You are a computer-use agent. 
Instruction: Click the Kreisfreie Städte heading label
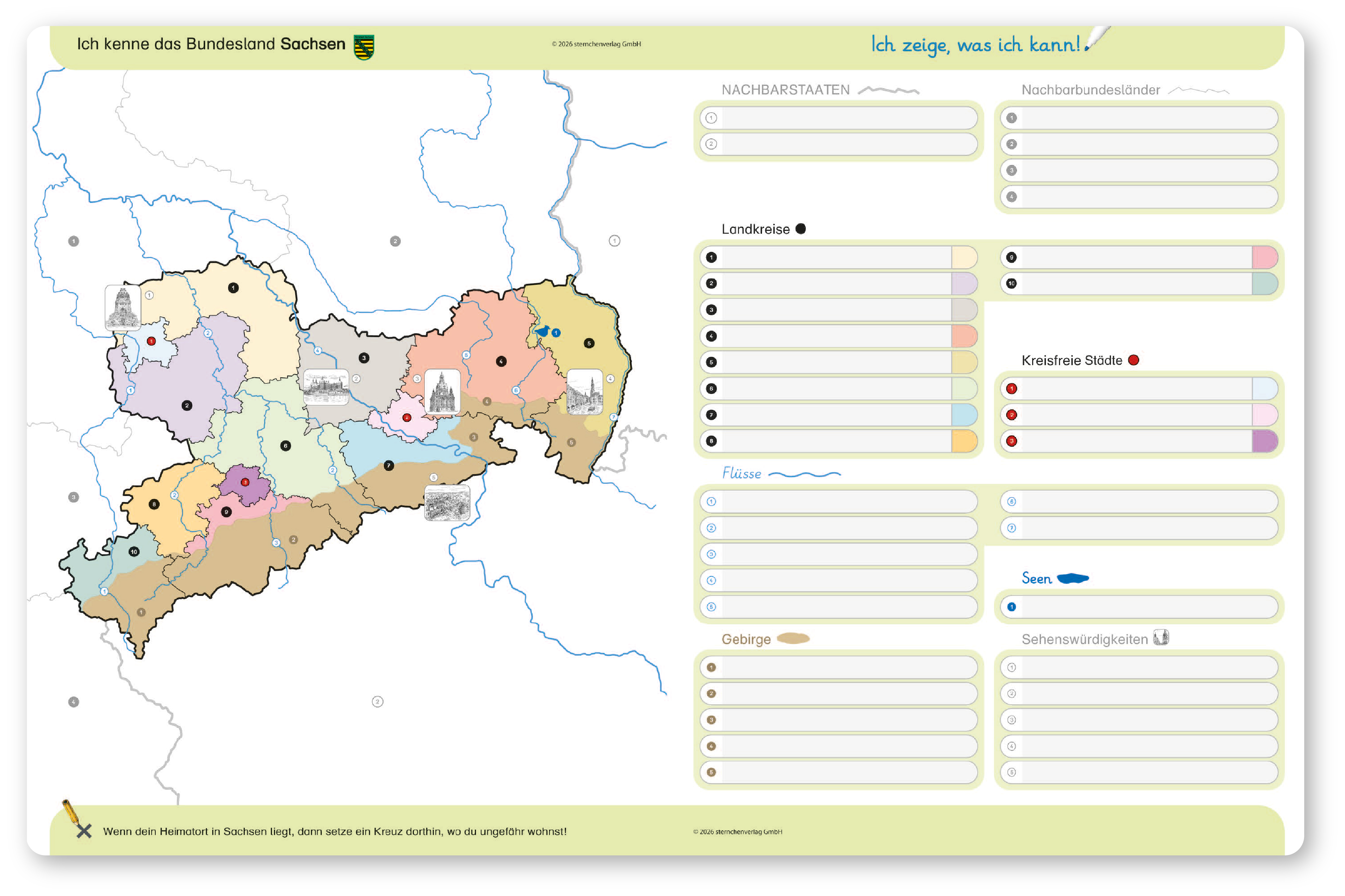pos(1071,360)
